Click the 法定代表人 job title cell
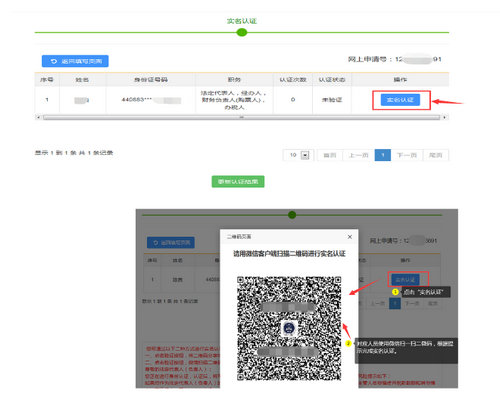Screen dimensions: 500x400 point(234,100)
